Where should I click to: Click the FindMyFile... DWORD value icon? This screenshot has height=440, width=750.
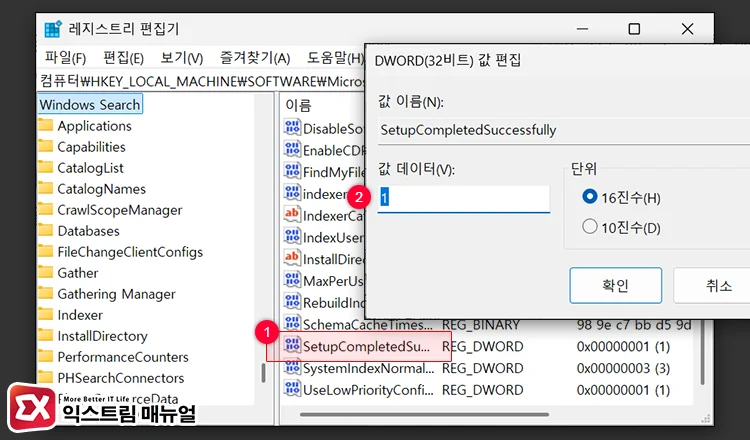click(x=292, y=171)
